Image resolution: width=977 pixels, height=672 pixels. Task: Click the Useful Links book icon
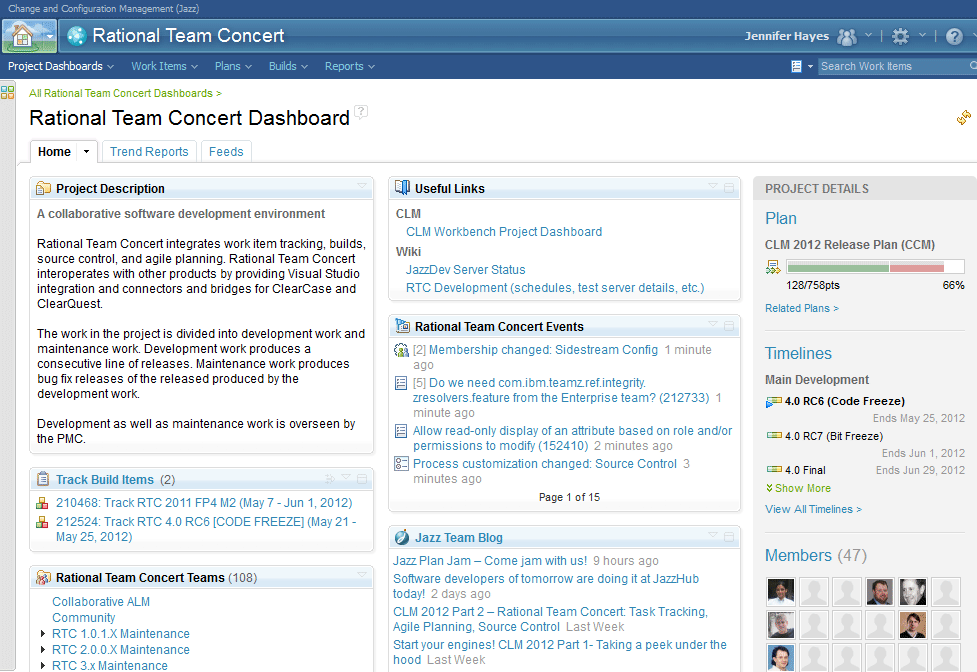pos(403,187)
